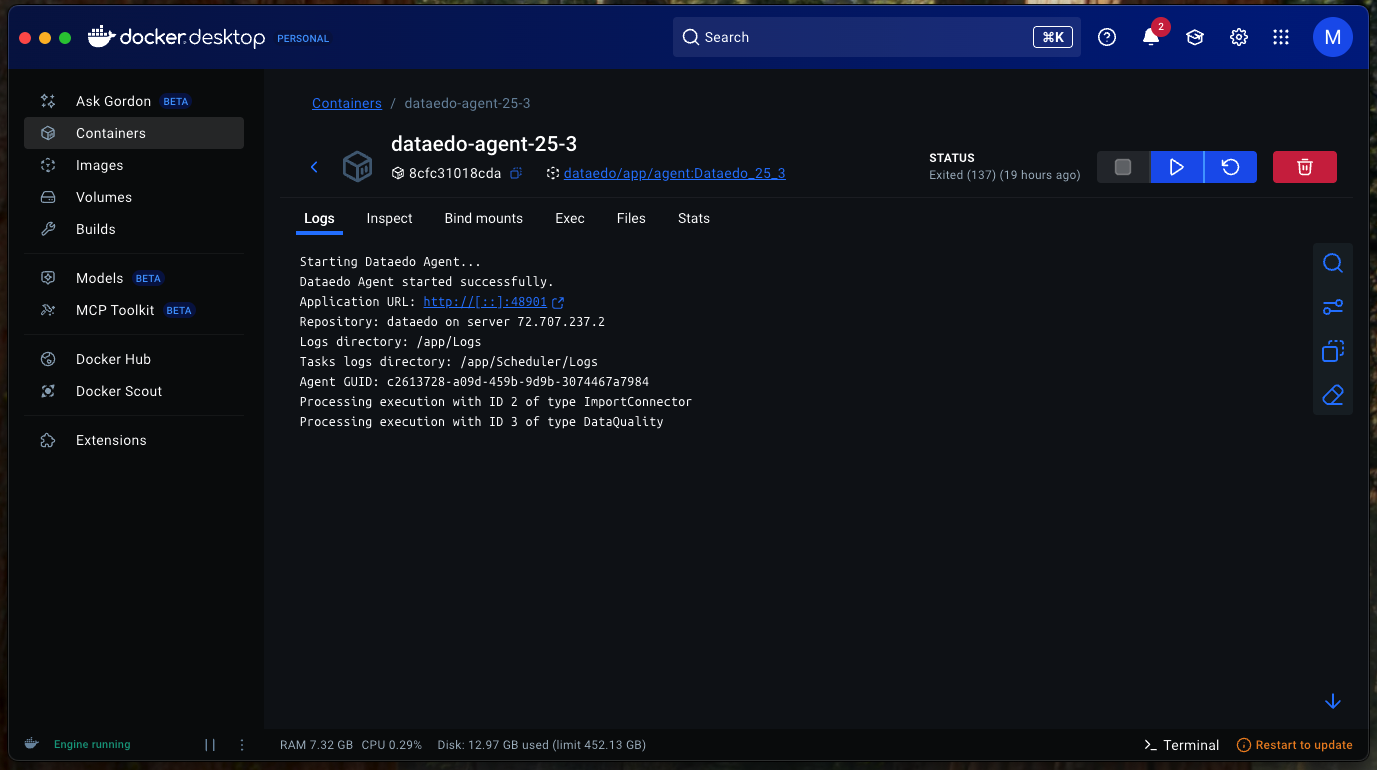The image size is (1377, 770).
Task: Open Models beta section
Action: tap(133, 278)
